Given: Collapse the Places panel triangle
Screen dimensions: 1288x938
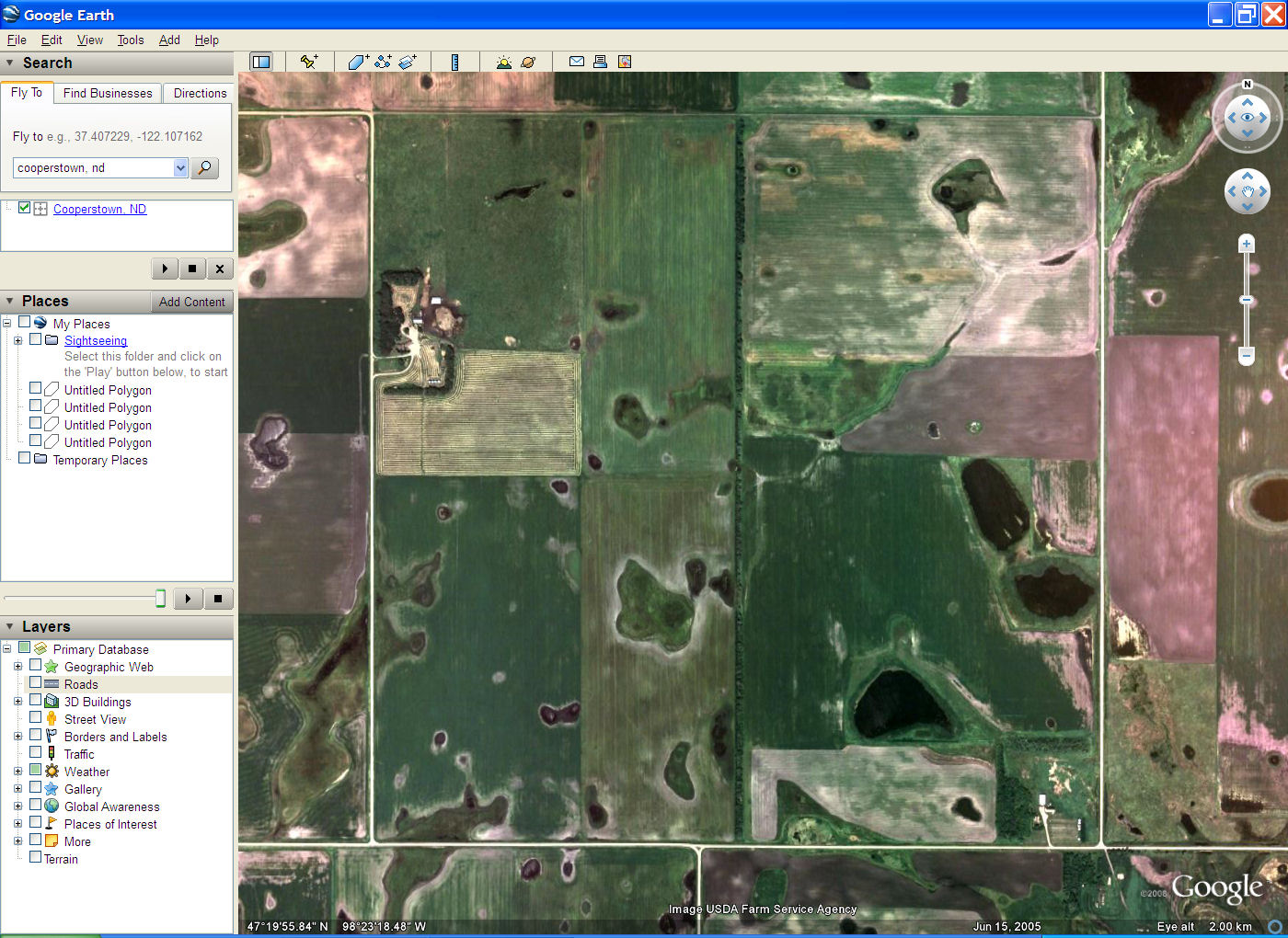Looking at the screenshot, I should pos(10,302).
